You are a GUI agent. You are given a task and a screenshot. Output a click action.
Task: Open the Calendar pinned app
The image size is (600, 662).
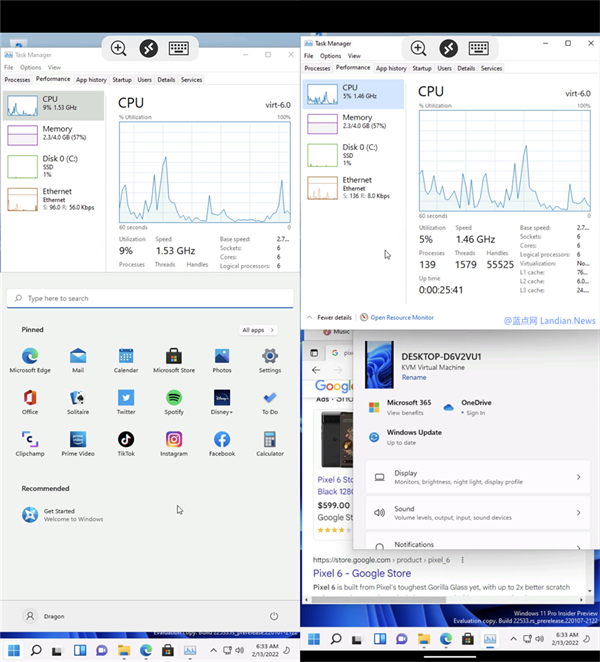click(126, 361)
